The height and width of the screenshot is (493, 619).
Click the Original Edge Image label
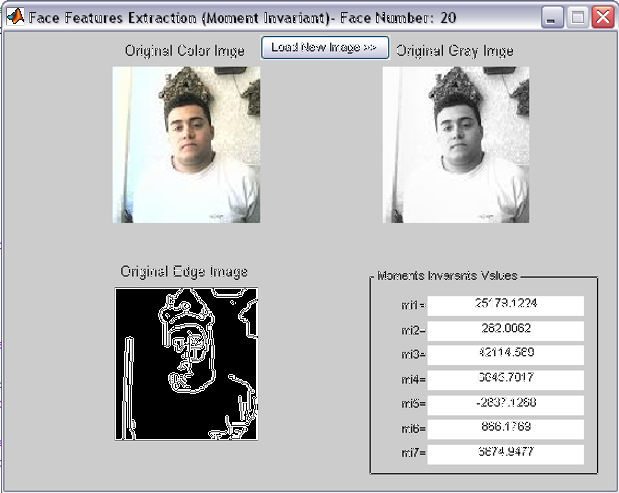coord(184,272)
